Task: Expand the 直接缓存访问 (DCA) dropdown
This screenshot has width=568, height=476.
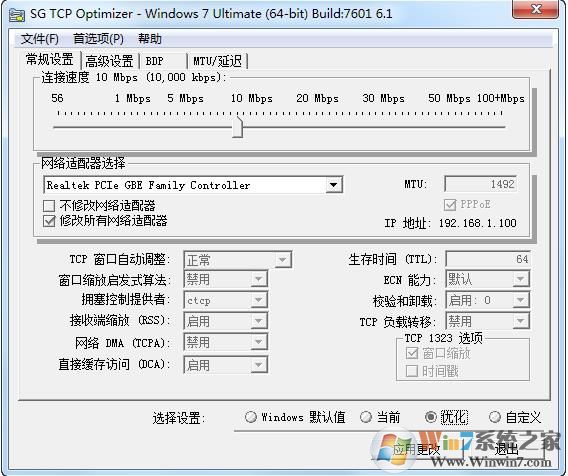Action: pyautogui.click(x=259, y=365)
